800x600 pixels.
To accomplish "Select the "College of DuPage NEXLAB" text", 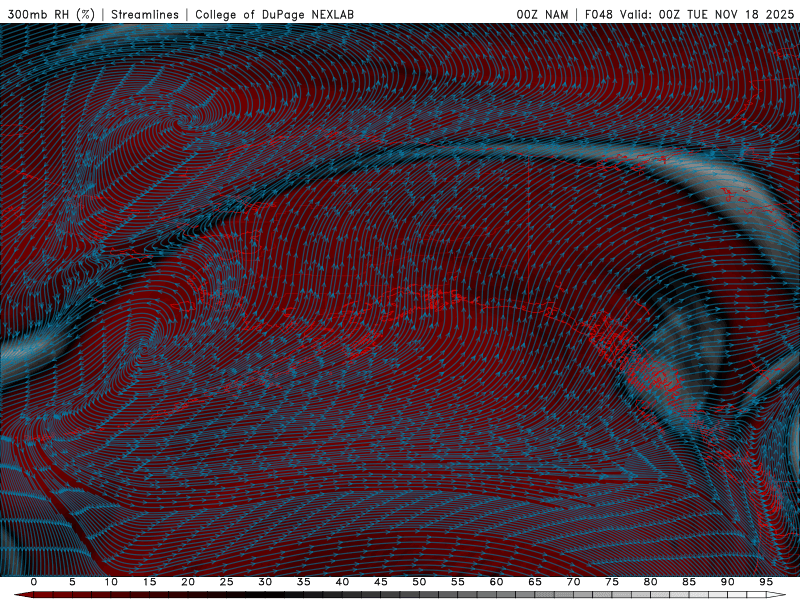I will 274,15.
